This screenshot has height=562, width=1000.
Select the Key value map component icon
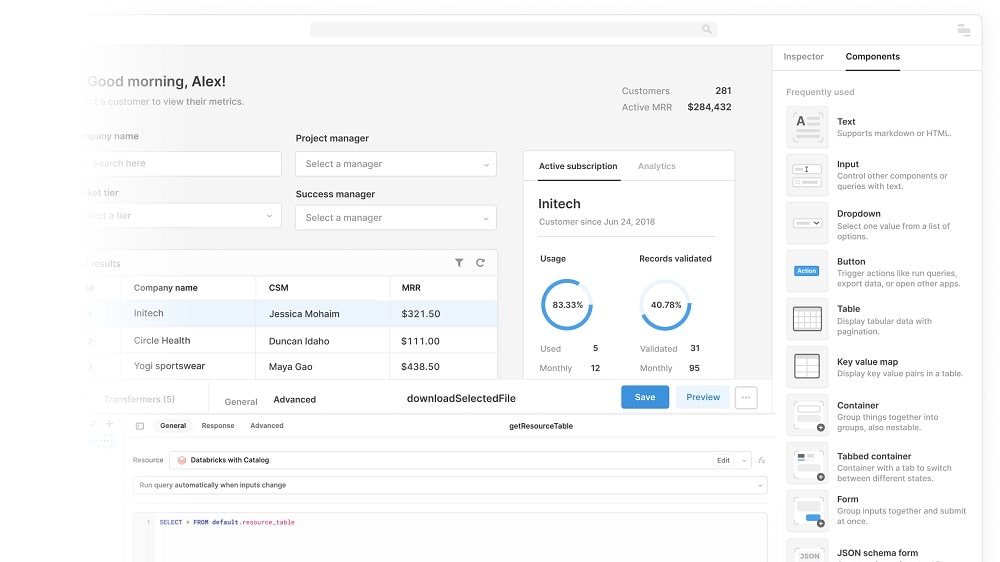pos(807,367)
